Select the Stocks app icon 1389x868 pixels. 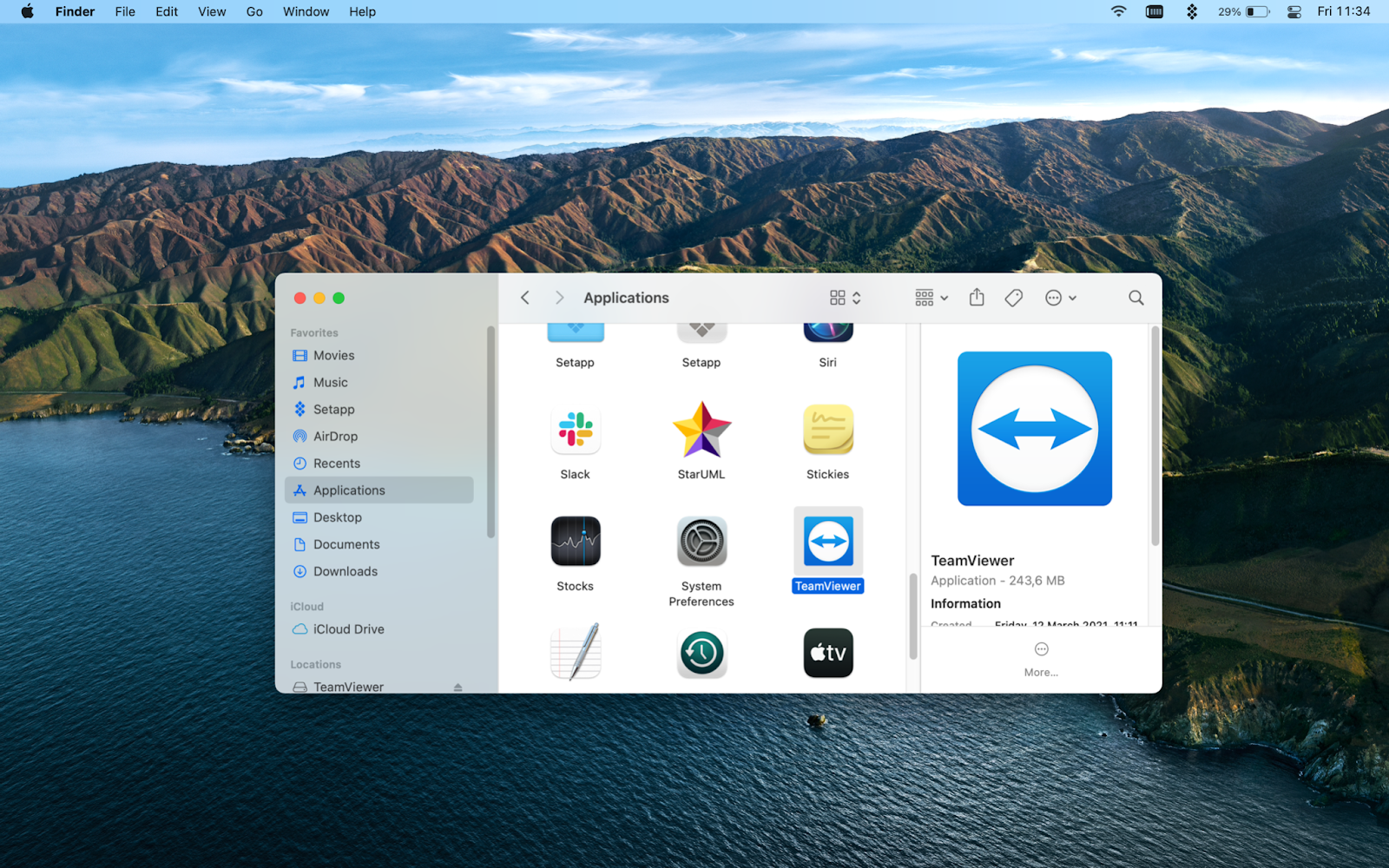(575, 541)
